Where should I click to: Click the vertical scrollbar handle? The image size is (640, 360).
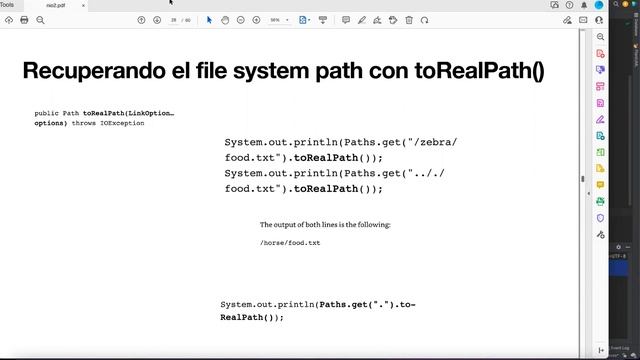coord(582,179)
